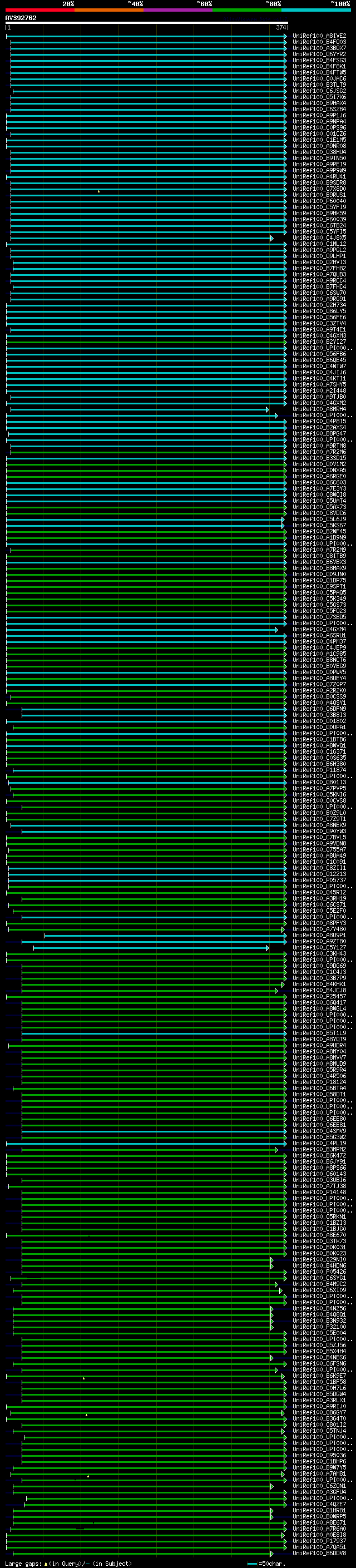Select the UniRef100_P60040 label
Viewport: 356px width, 1568px height.
[319, 201]
